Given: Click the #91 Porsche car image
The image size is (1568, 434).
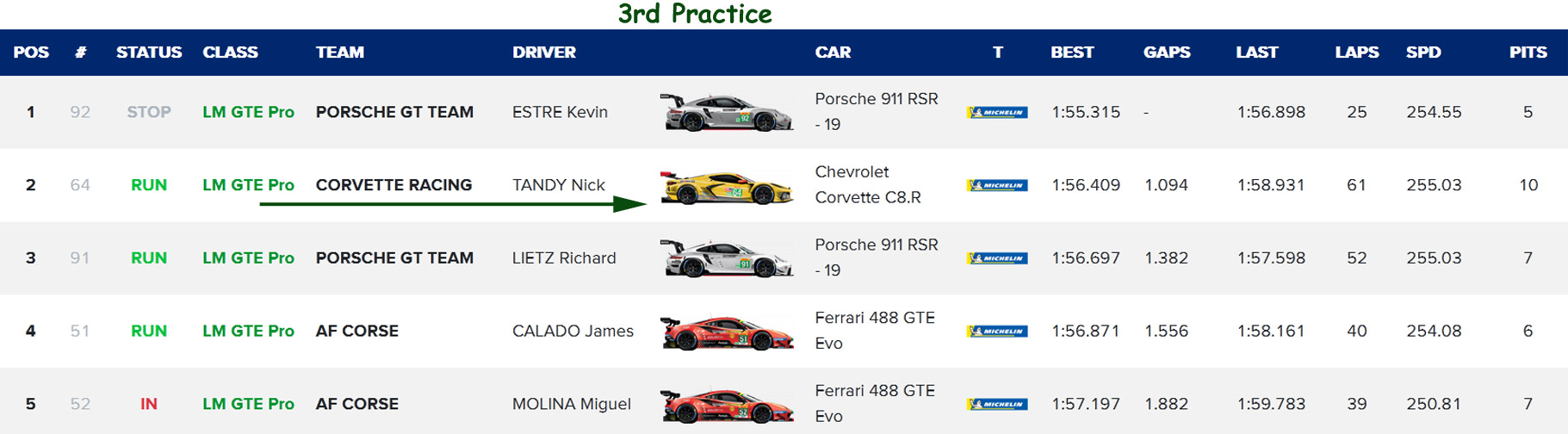Looking at the screenshot, I should (x=727, y=258).
